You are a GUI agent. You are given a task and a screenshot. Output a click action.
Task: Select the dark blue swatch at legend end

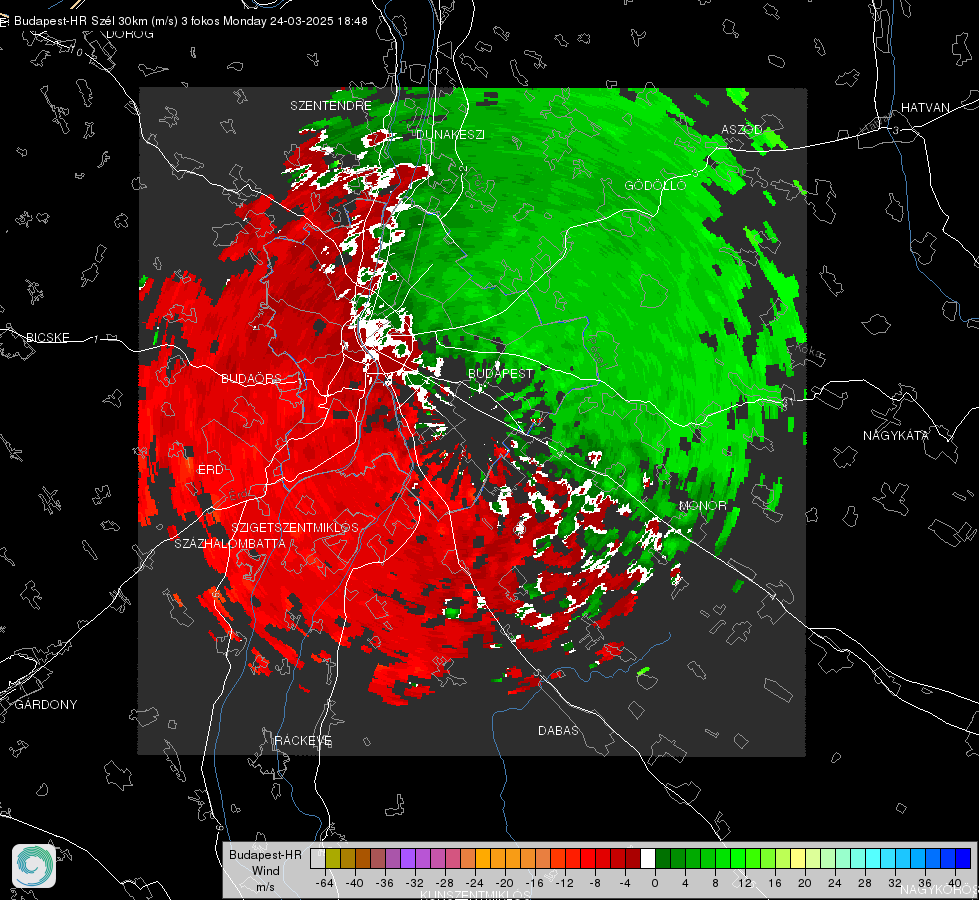pyautogui.click(x=963, y=859)
